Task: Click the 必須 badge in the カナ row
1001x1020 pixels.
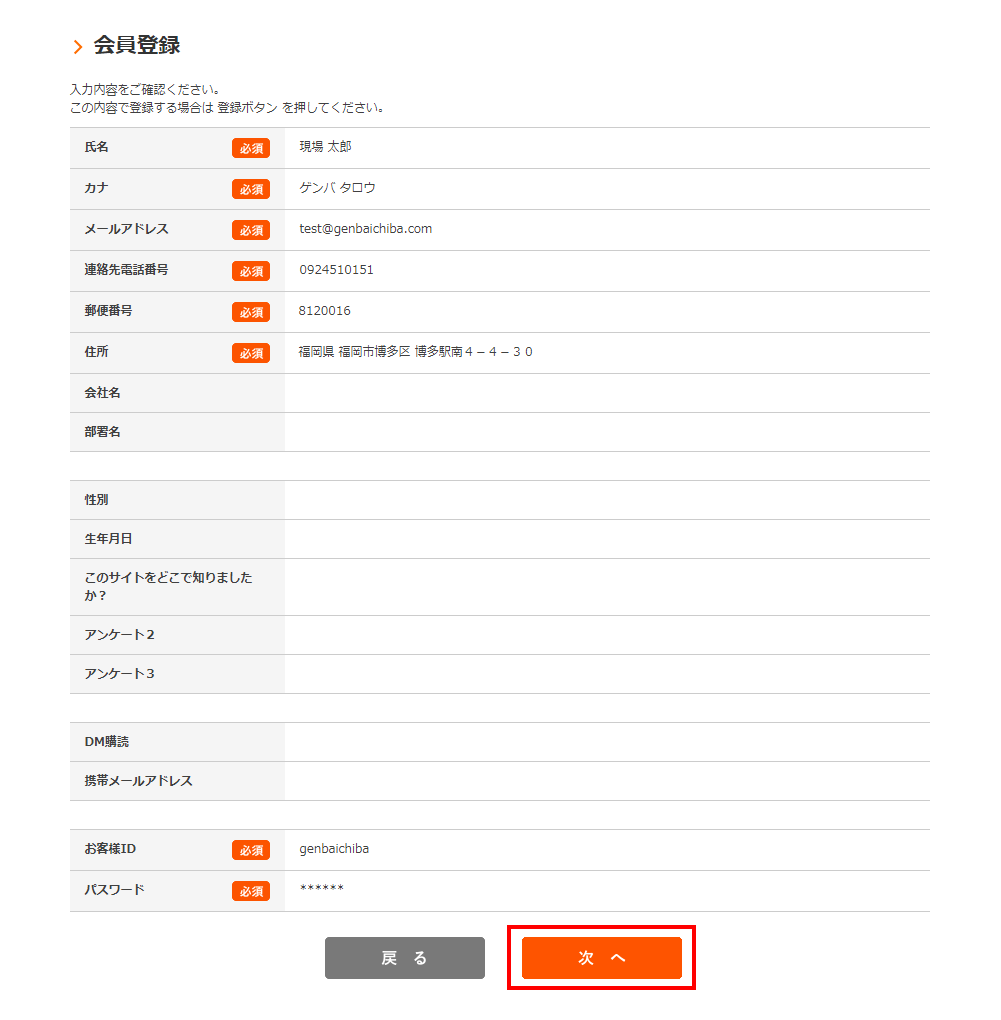Action: pyautogui.click(x=251, y=189)
